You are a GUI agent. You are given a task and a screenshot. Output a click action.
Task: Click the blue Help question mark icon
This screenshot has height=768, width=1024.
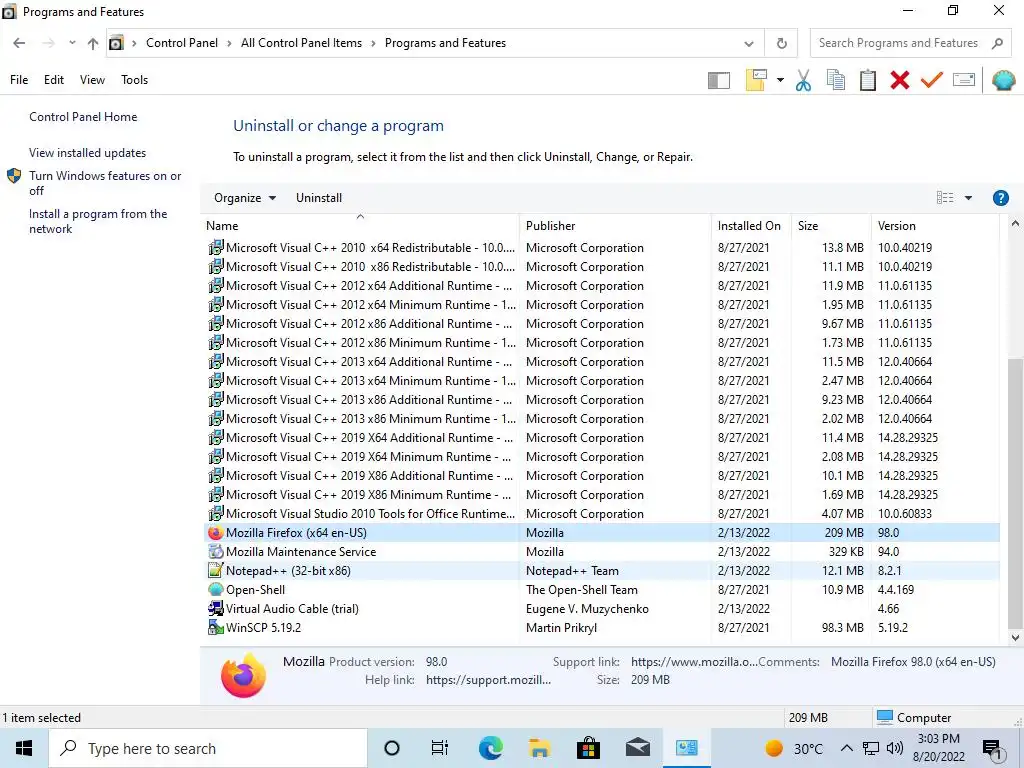tap(1000, 198)
